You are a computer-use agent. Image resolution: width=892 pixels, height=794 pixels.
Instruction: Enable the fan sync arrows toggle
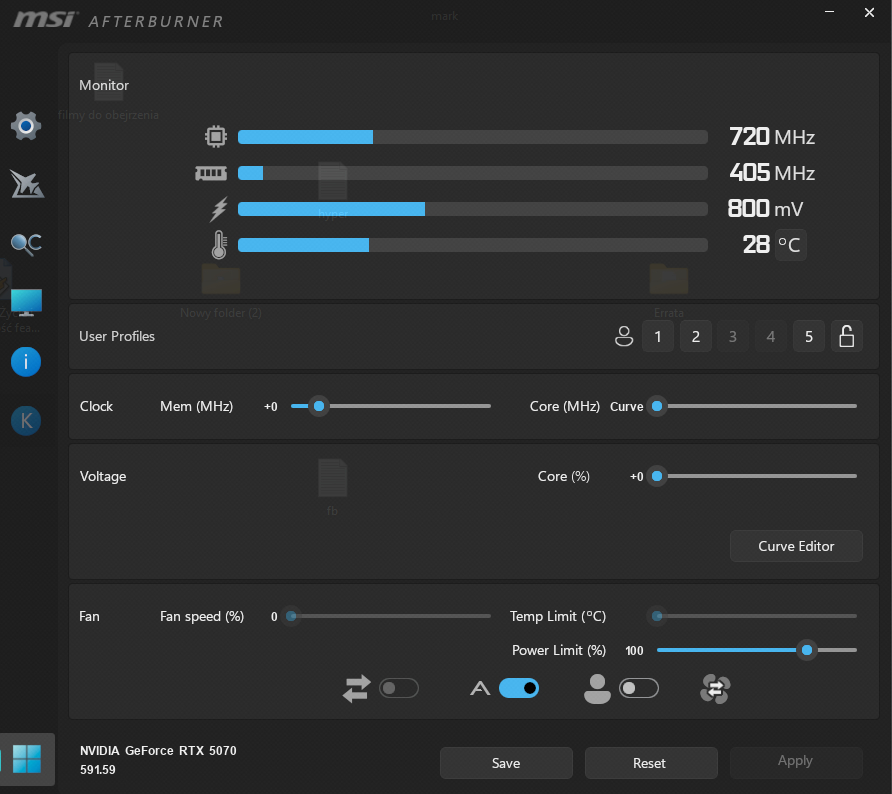[398, 688]
